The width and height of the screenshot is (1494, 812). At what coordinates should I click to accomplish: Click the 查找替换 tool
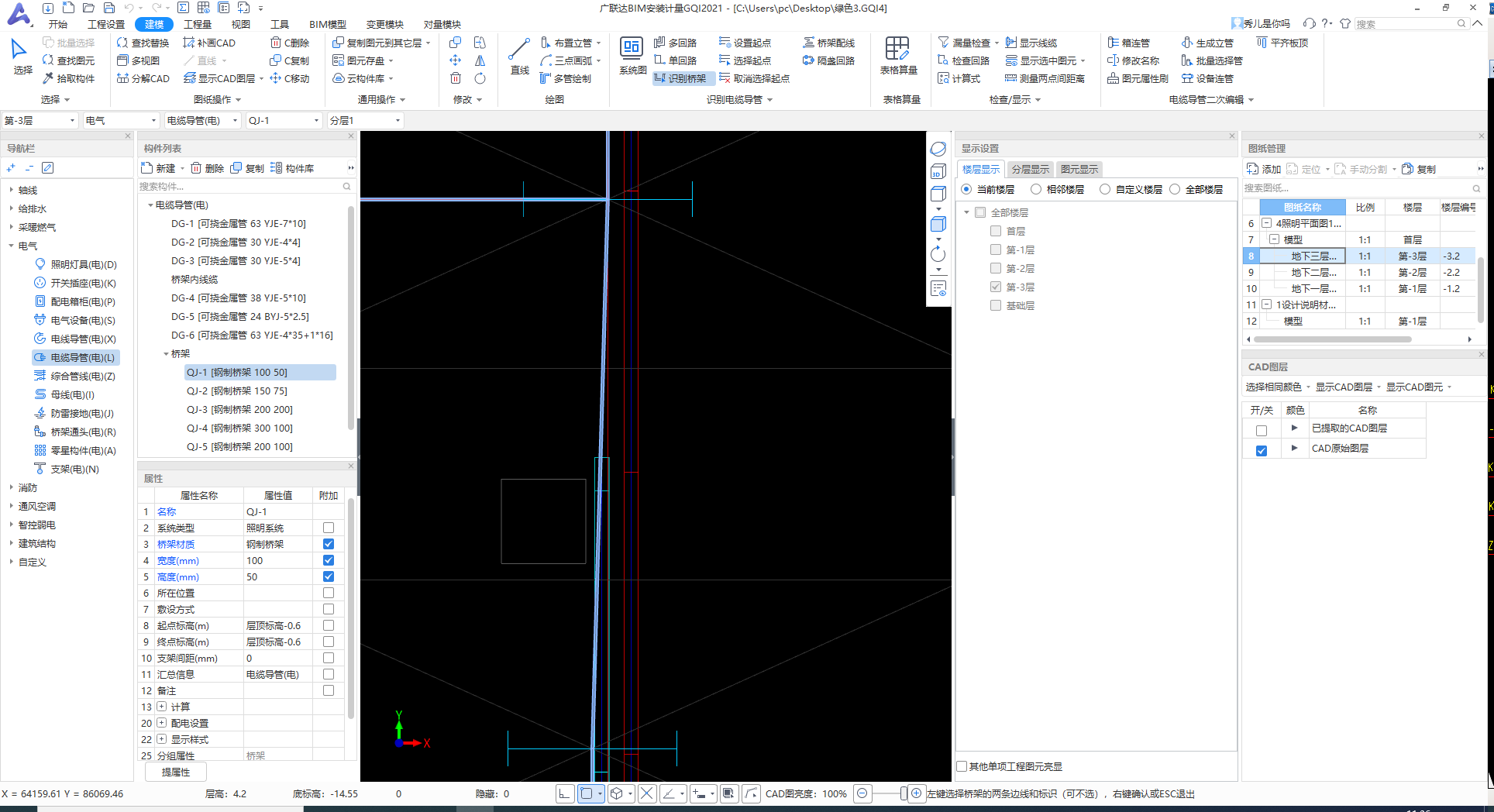pos(143,43)
